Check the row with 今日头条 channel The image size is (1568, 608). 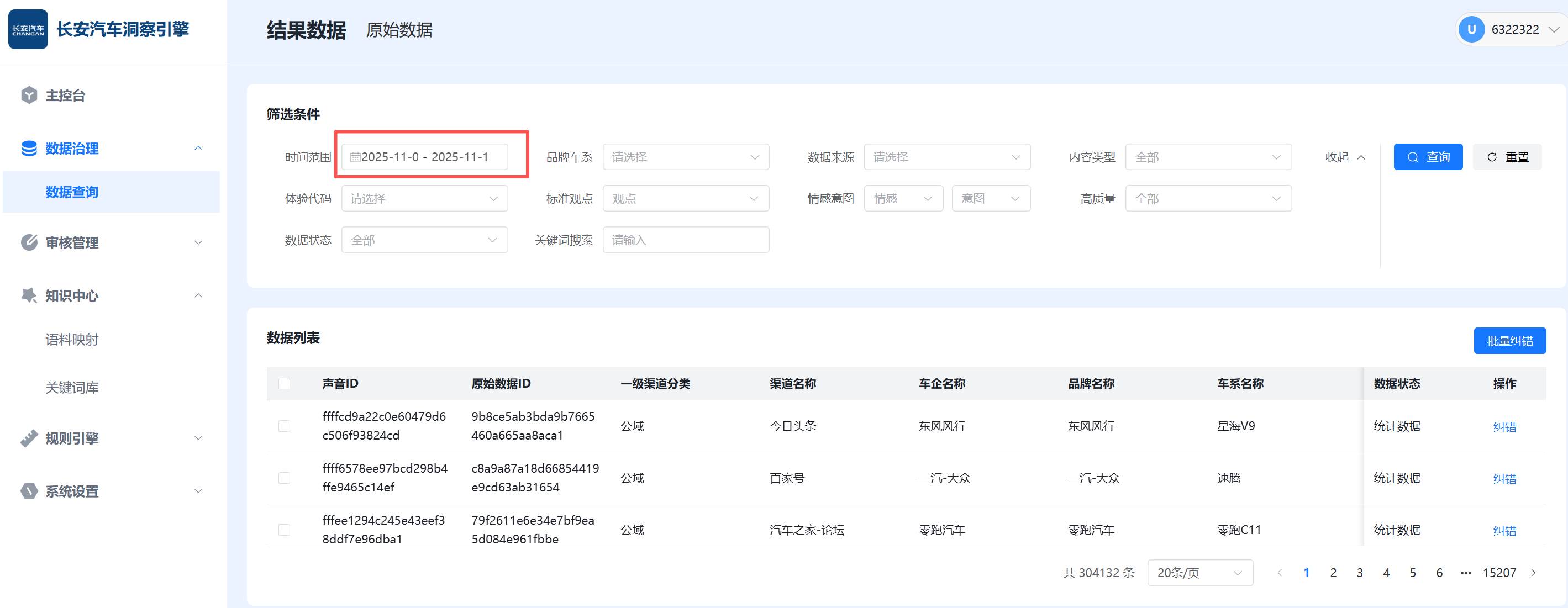pos(284,426)
